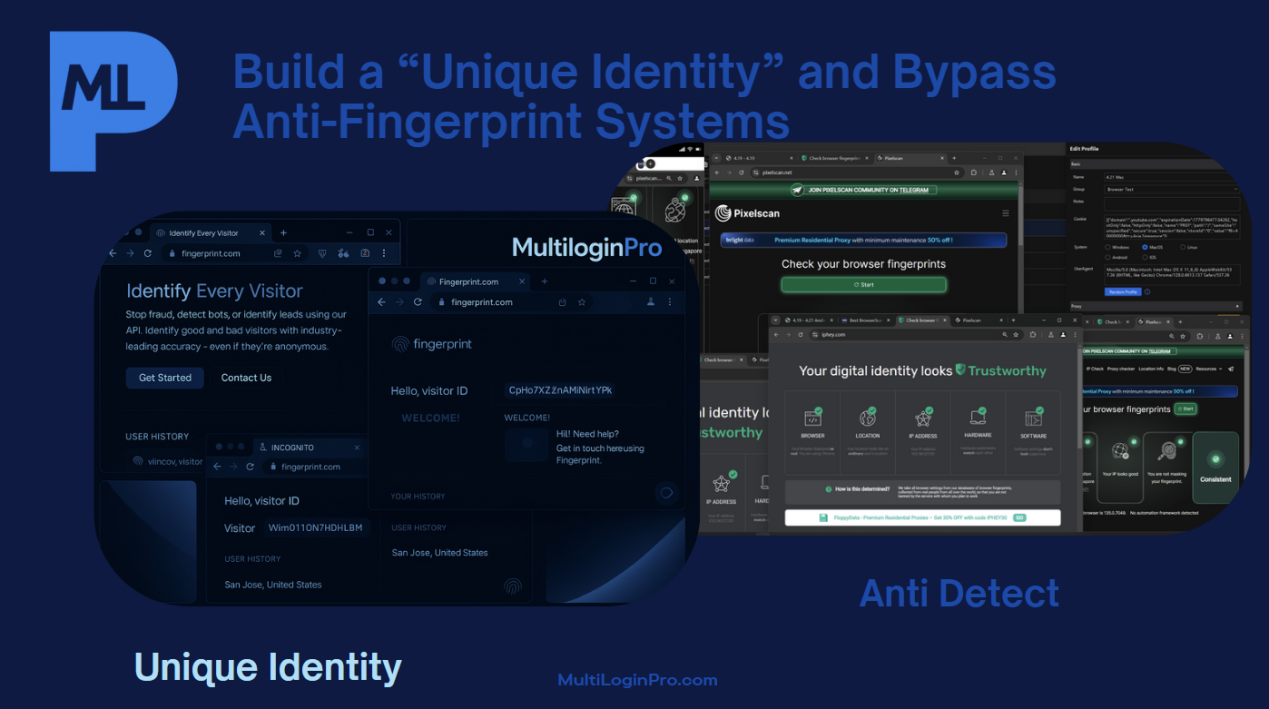Click the UserAgent text area
Image resolution: width=1269 pixels, height=709 pixels.
[x=1172, y=274]
